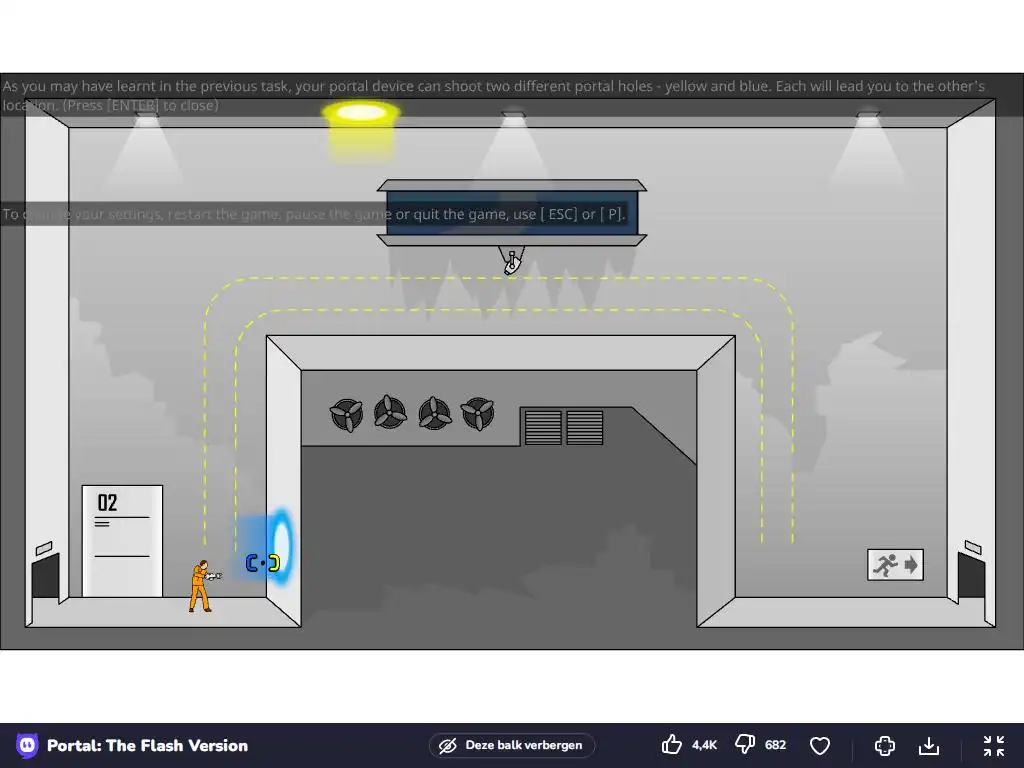The height and width of the screenshot is (768, 1024).
Task: Click the yellow portal on the ceiling
Action: click(360, 113)
